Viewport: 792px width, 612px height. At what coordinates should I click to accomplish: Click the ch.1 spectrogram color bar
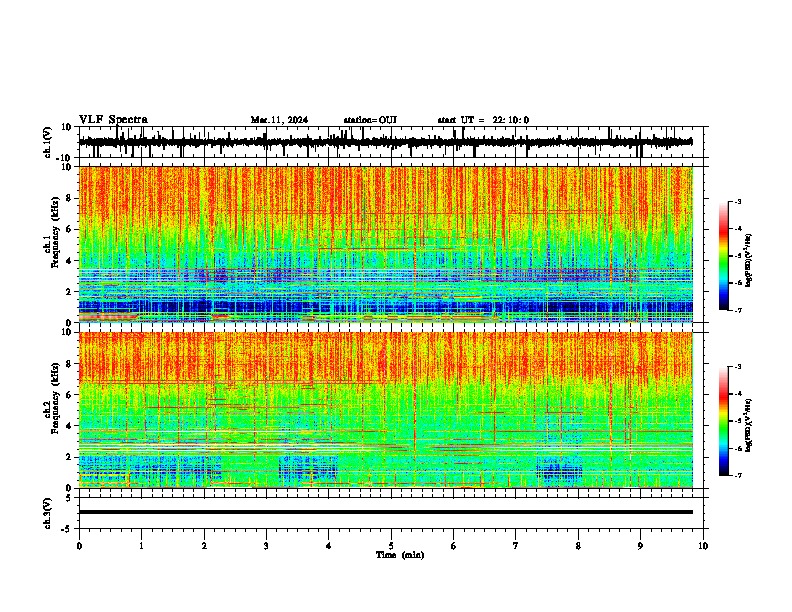pyautogui.click(x=724, y=256)
